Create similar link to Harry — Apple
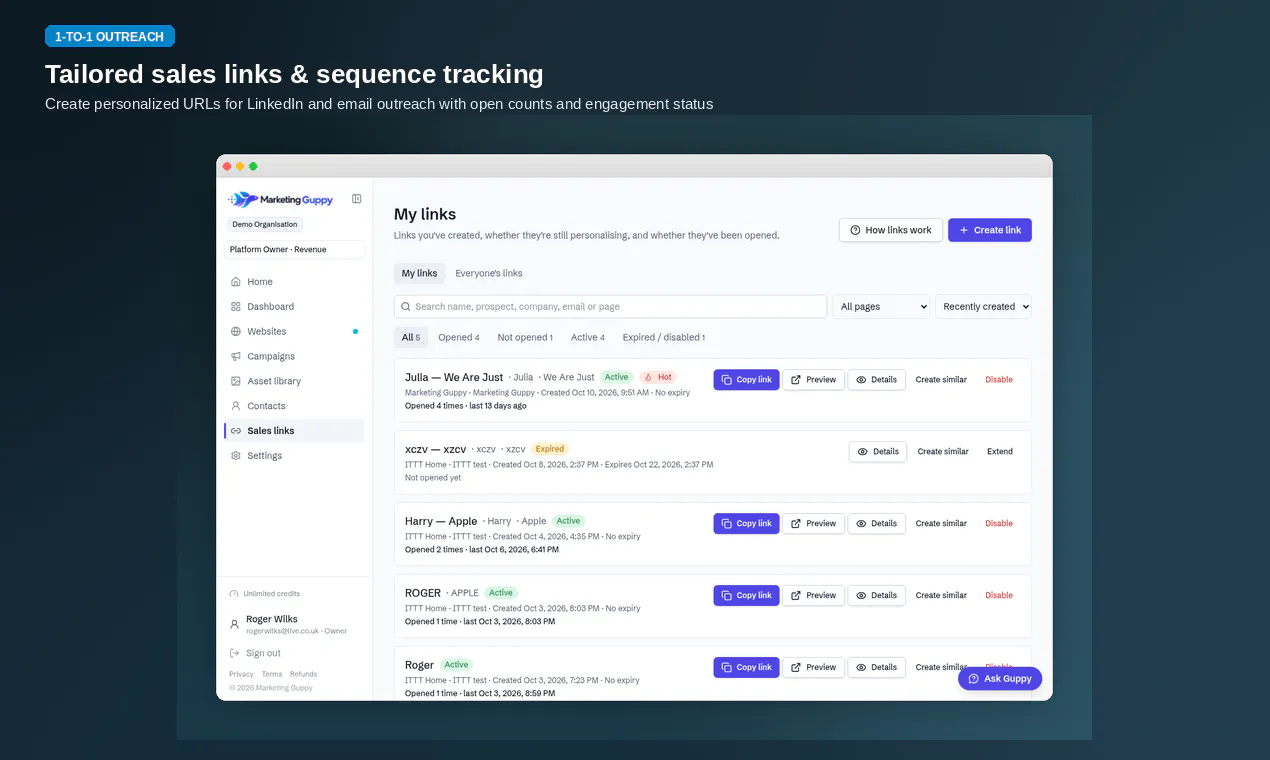Viewport: 1270px width, 760px height. (941, 524)
